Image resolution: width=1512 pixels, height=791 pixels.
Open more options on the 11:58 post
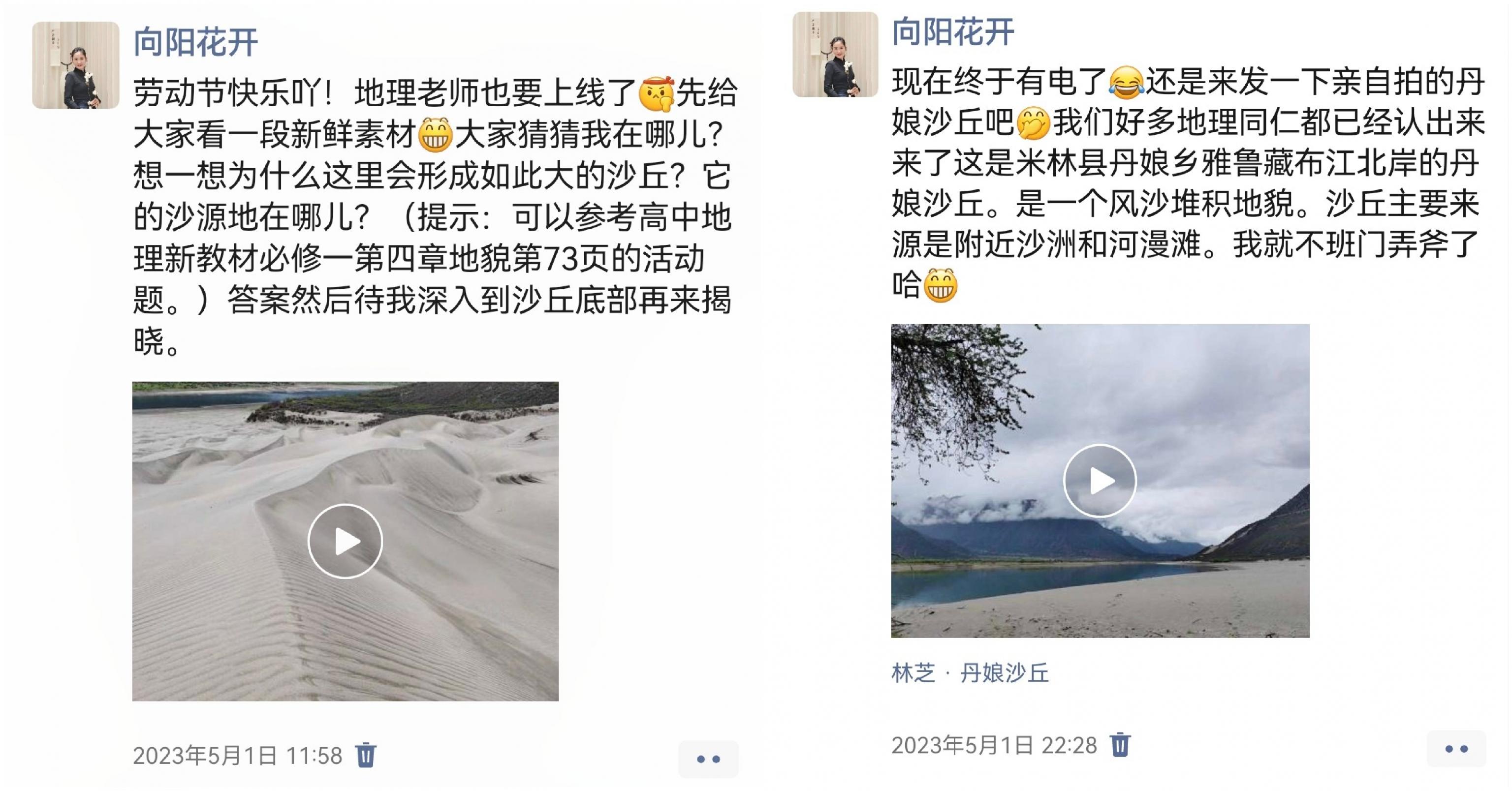tap(708, 759)
